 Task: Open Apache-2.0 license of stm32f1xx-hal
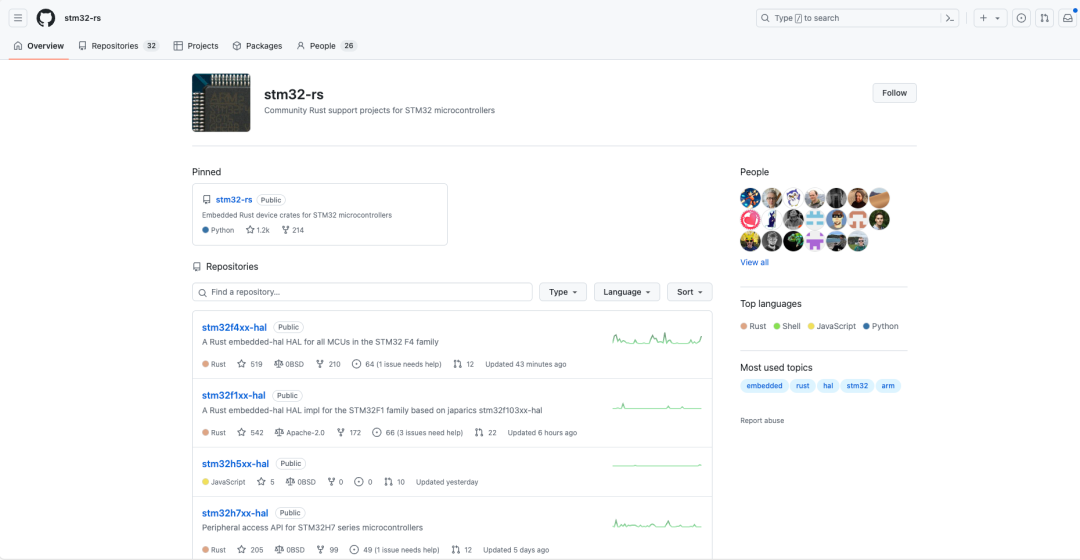click(299, 433)
